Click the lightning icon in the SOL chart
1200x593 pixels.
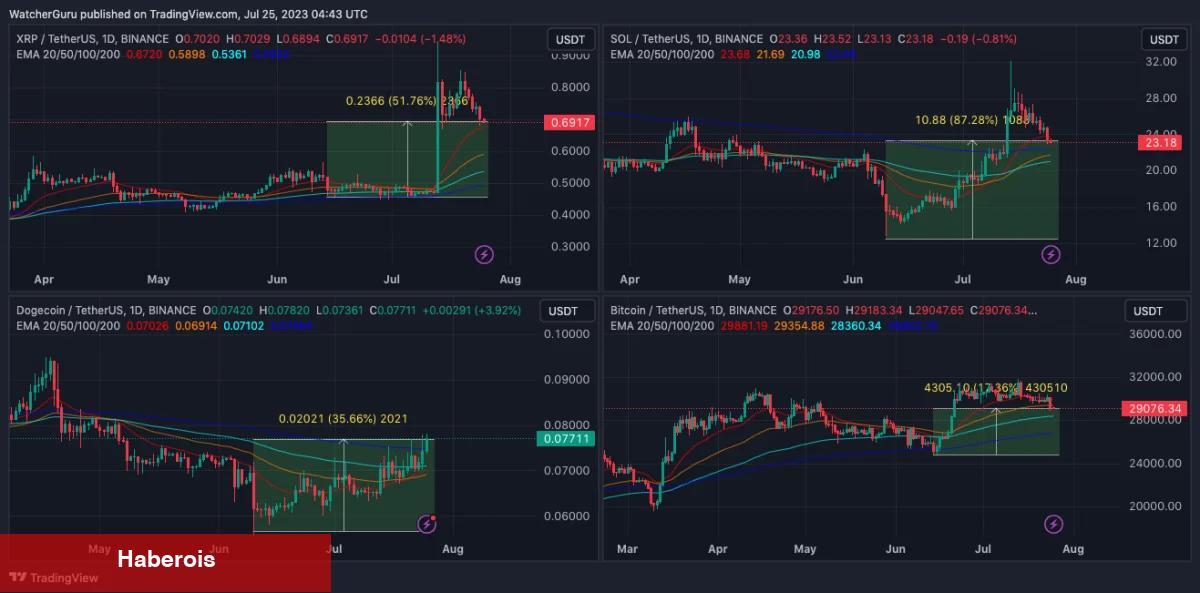(1051, 254)
